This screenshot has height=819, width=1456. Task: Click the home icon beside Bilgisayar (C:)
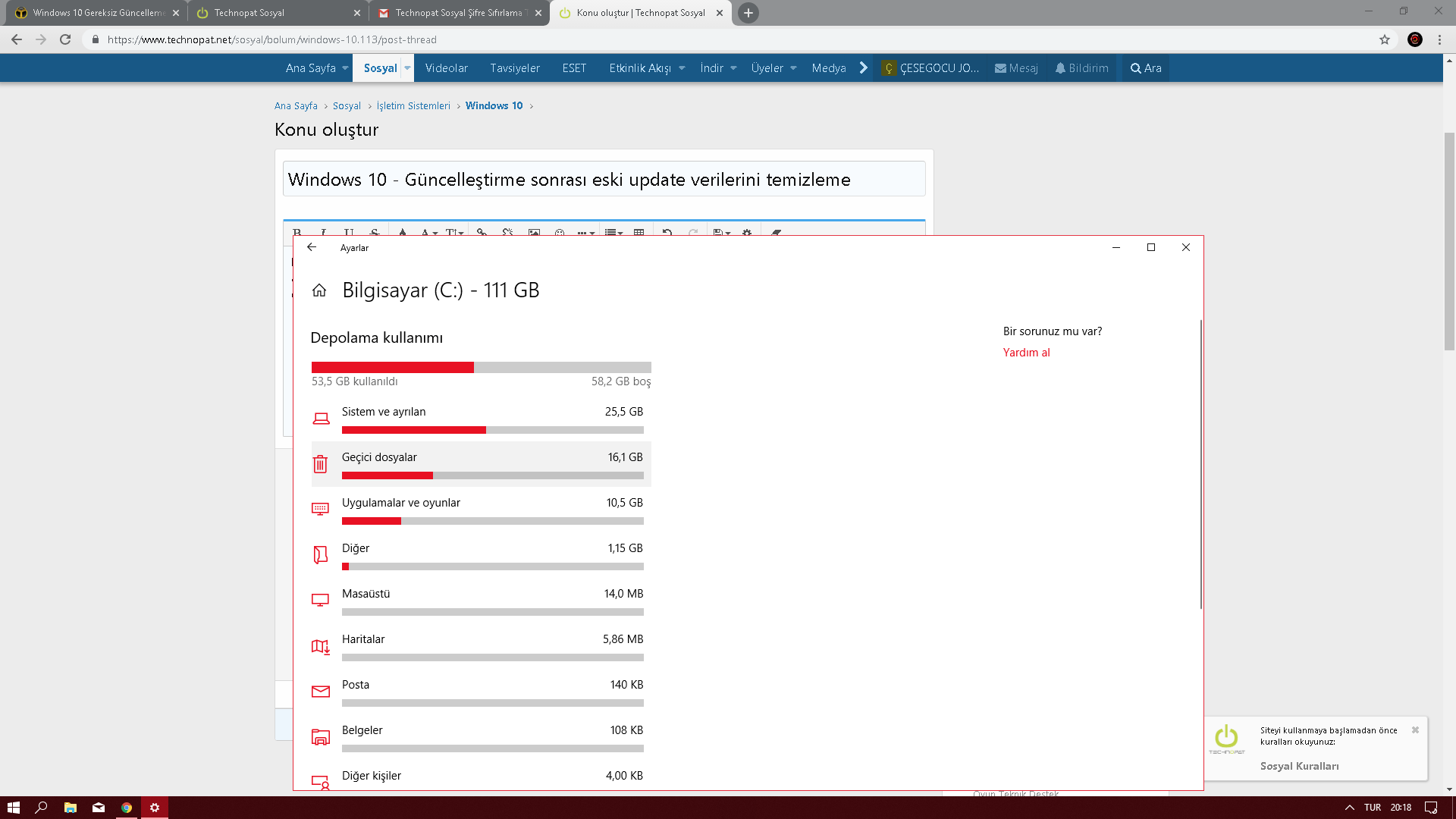click(319, 290)
